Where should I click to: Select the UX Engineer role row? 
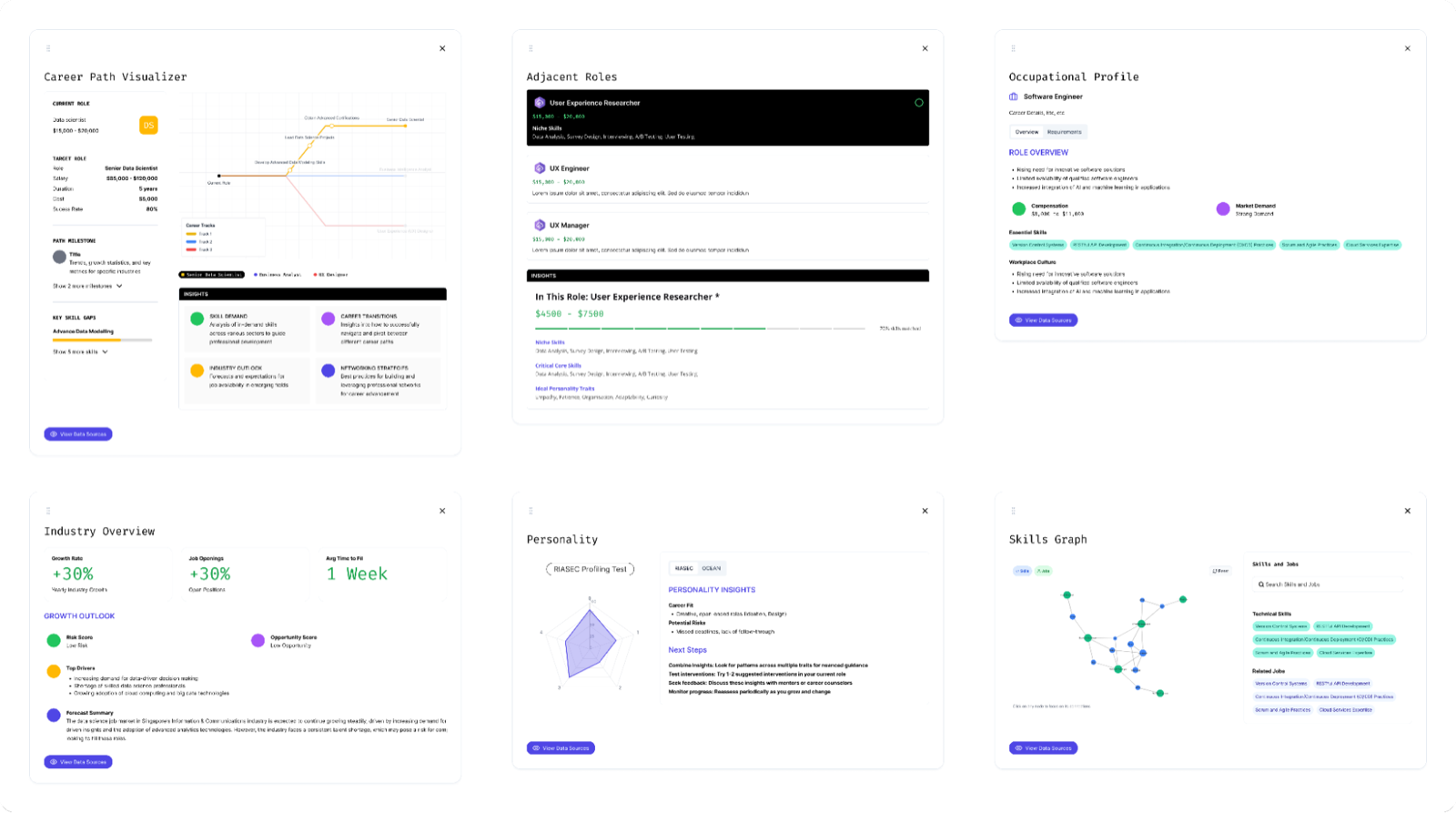coord(728,180)
